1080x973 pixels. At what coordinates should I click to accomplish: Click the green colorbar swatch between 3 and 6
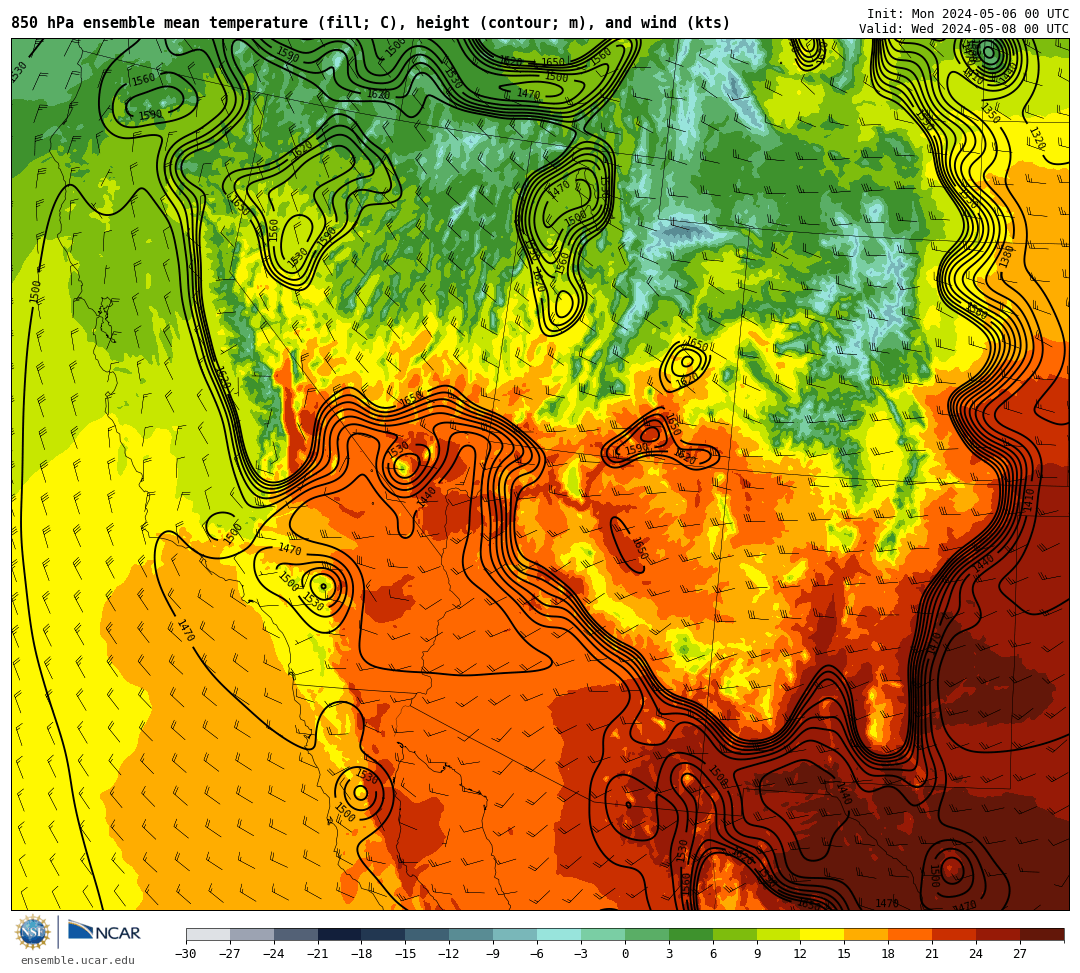click(691, 934)
